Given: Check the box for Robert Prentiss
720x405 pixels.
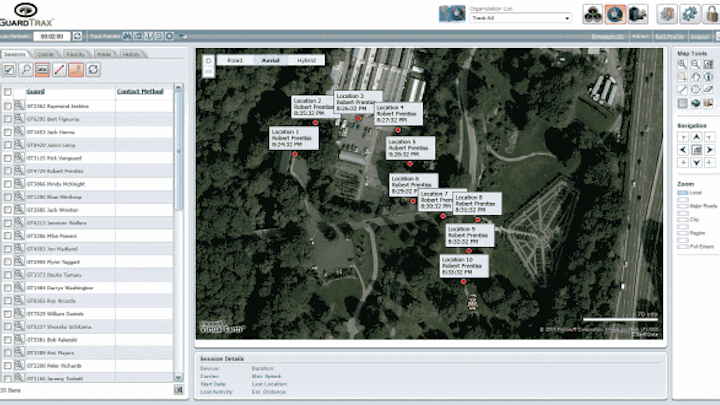Looking at the screenshot, I should (x=7, y=171).
